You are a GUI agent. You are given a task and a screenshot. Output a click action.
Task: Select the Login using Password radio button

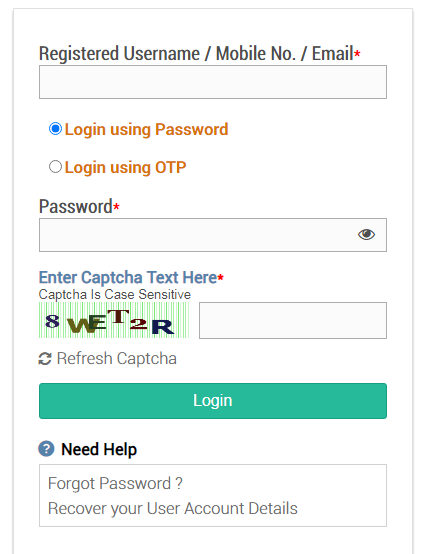click(x=55, y=129)
